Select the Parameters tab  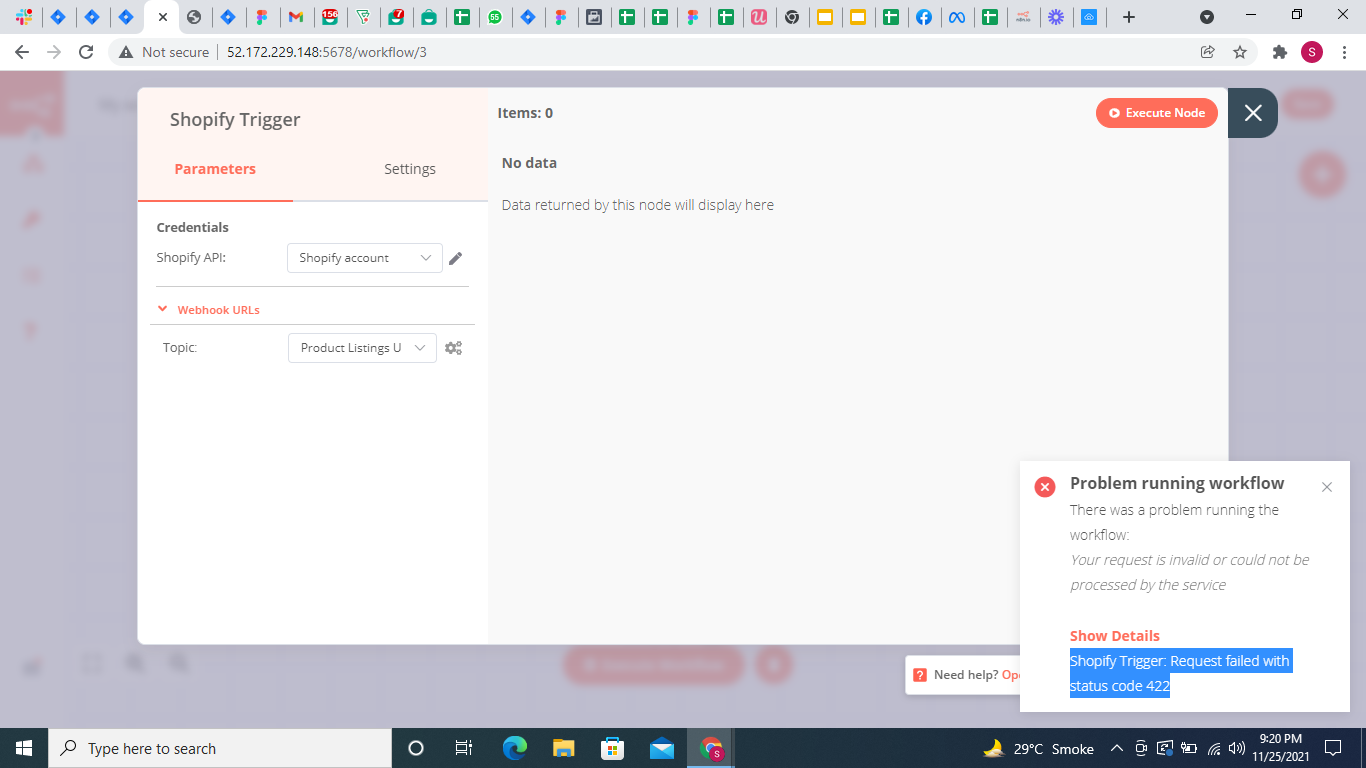pyautogui.click(x=215, y=168)
